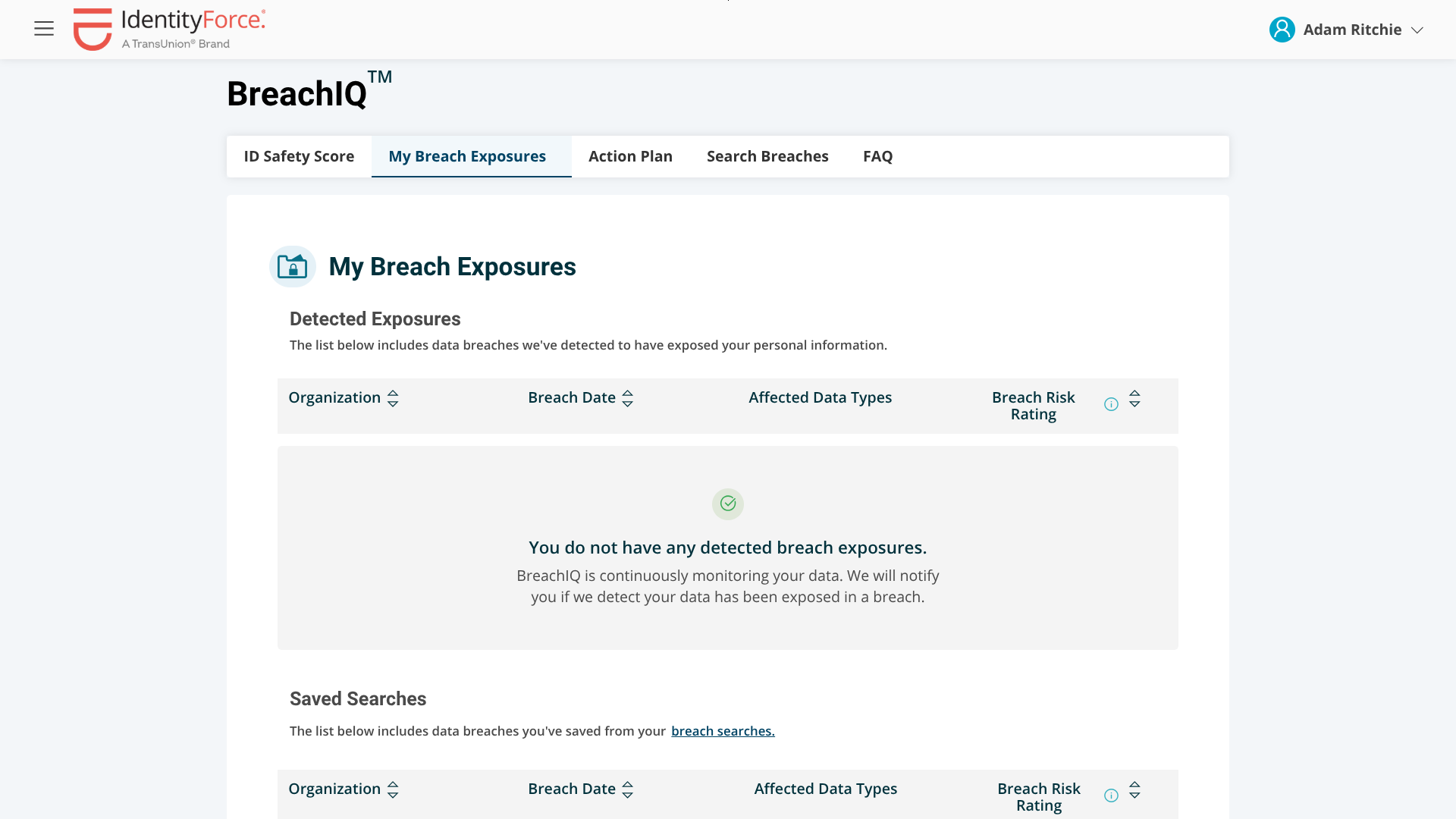
Task: Switch to the ID Safety Score tab
Action: pyautogui.click(x=299, y=156)
